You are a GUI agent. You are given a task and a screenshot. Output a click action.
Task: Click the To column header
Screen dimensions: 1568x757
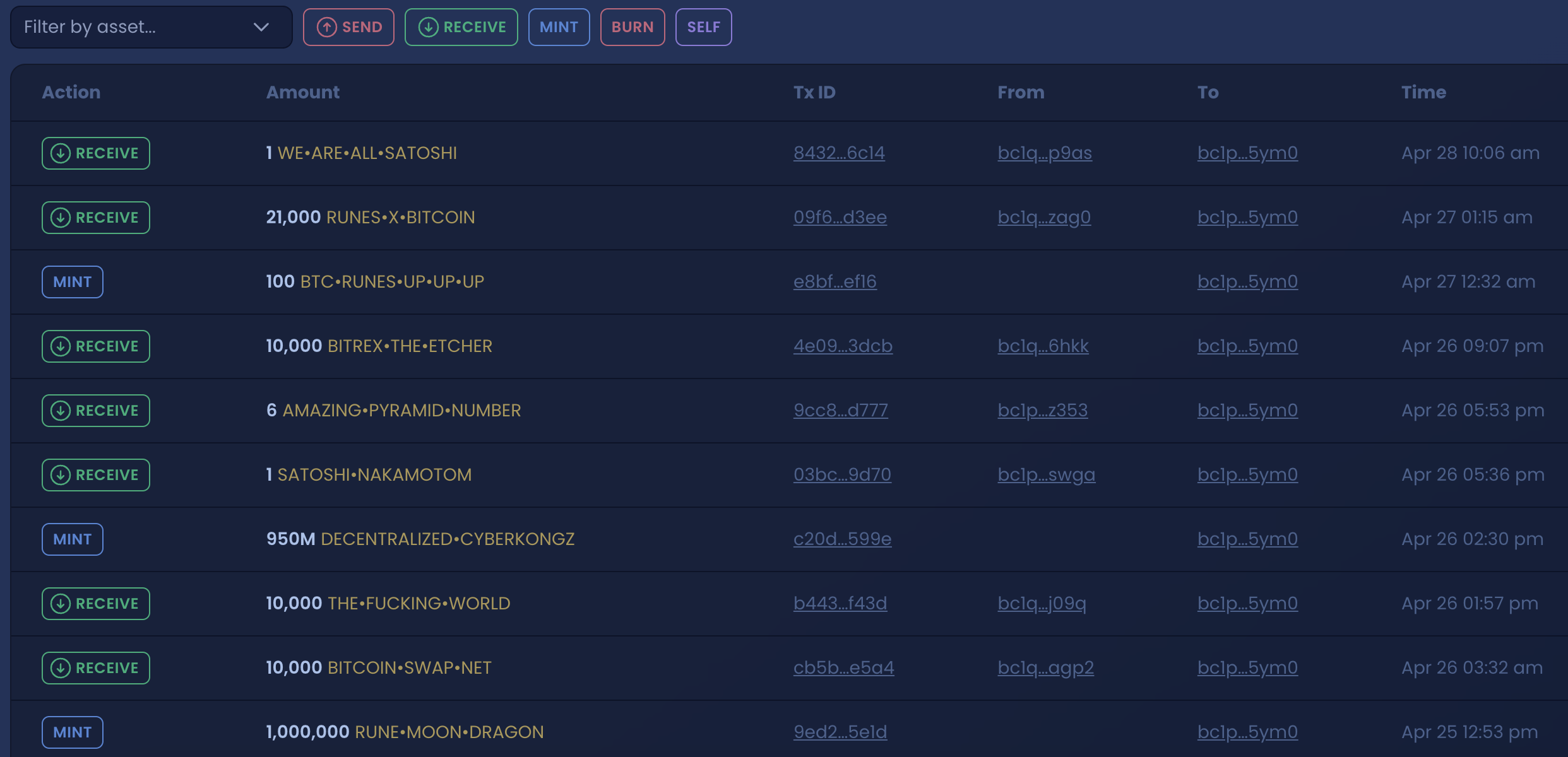point(1208,92)
